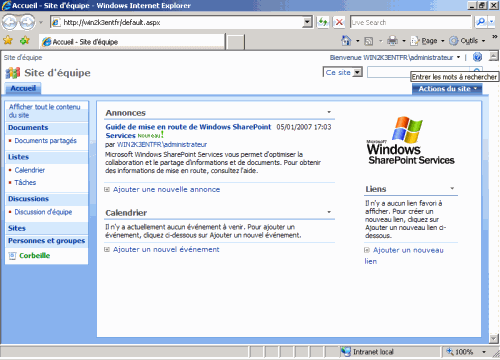Click the Refresh page icon

(x=323, y=22)
